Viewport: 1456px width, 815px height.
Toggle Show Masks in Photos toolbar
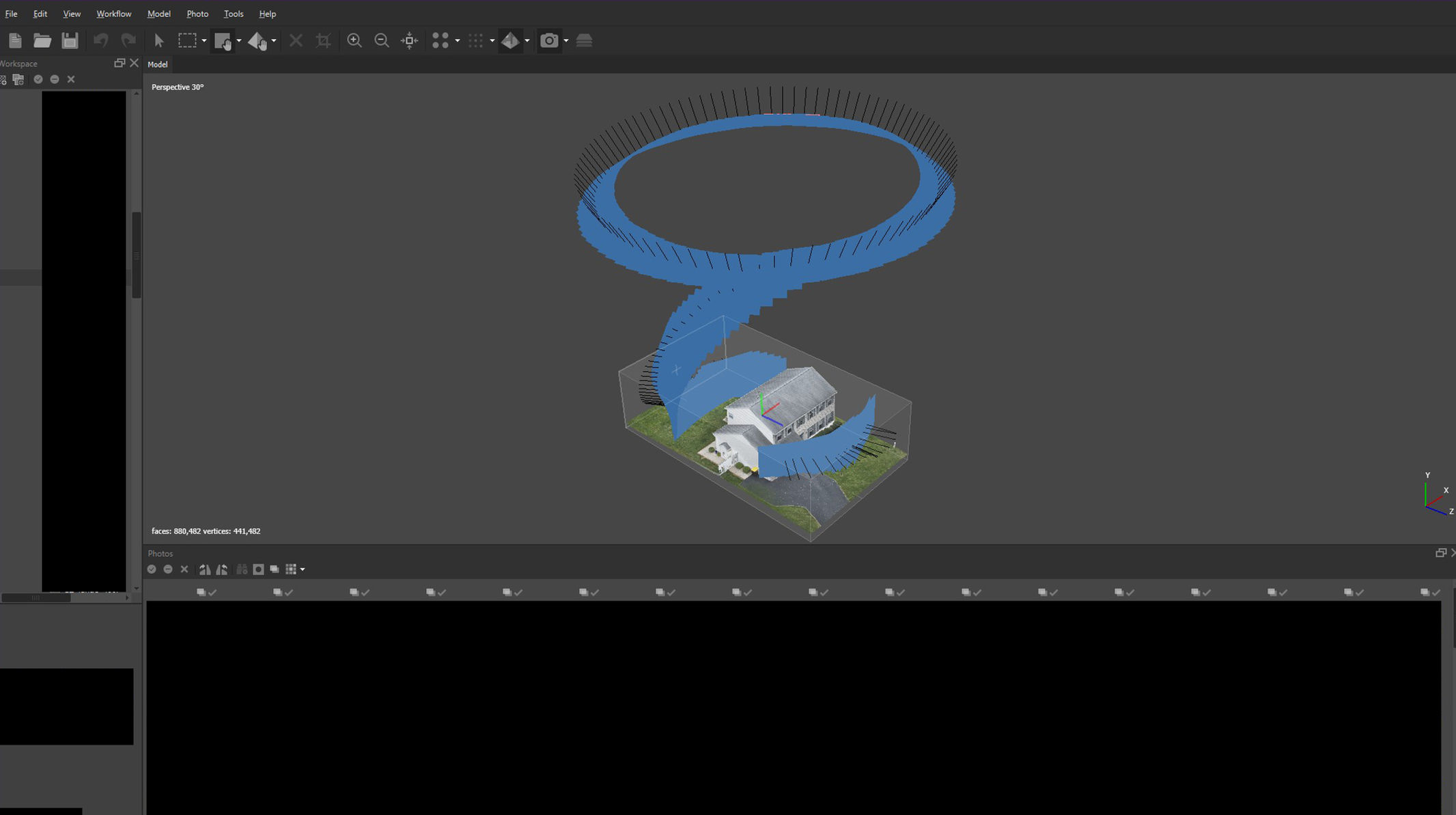(x=258, y=569)
